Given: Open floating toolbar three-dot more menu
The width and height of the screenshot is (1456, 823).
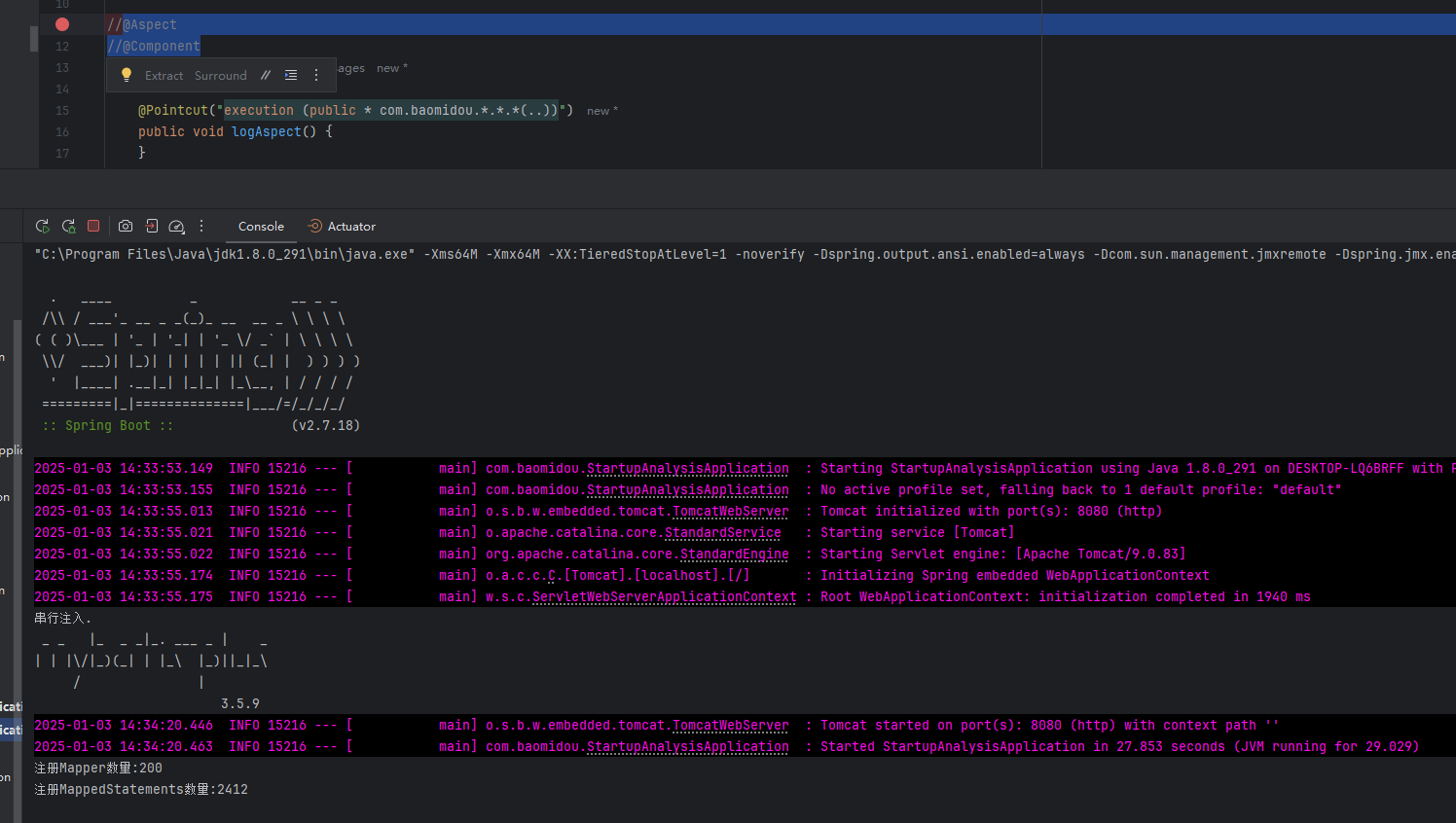Looking at the screenshot, I should [x=316, y=75].
